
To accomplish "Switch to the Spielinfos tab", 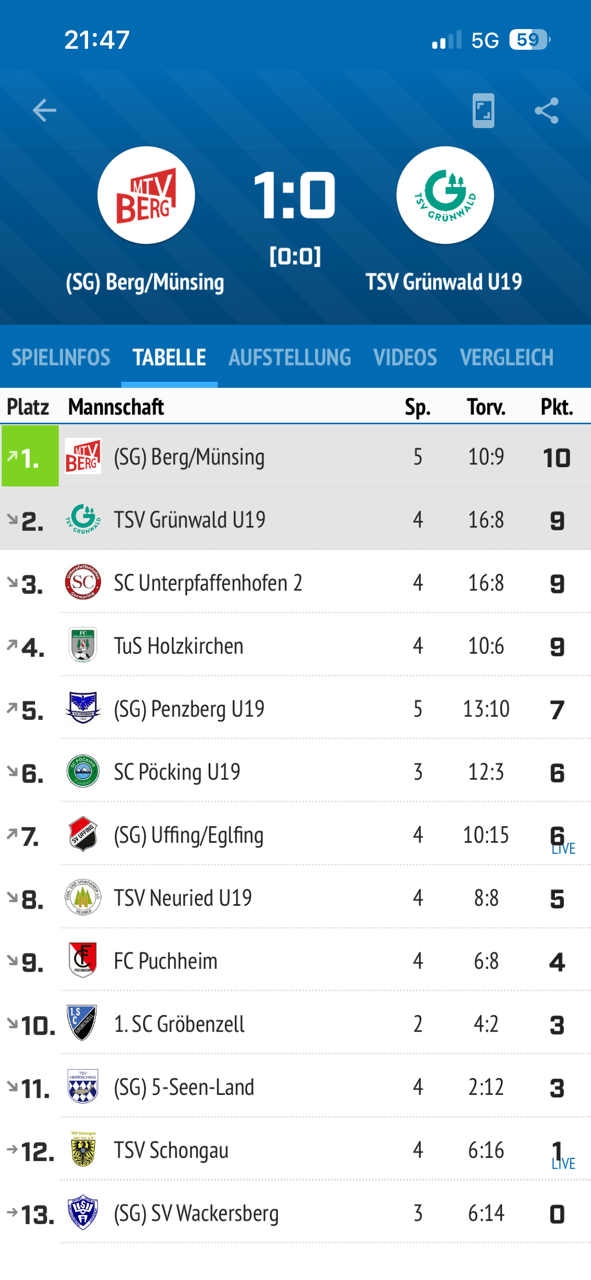I will [x=61, y=357].
